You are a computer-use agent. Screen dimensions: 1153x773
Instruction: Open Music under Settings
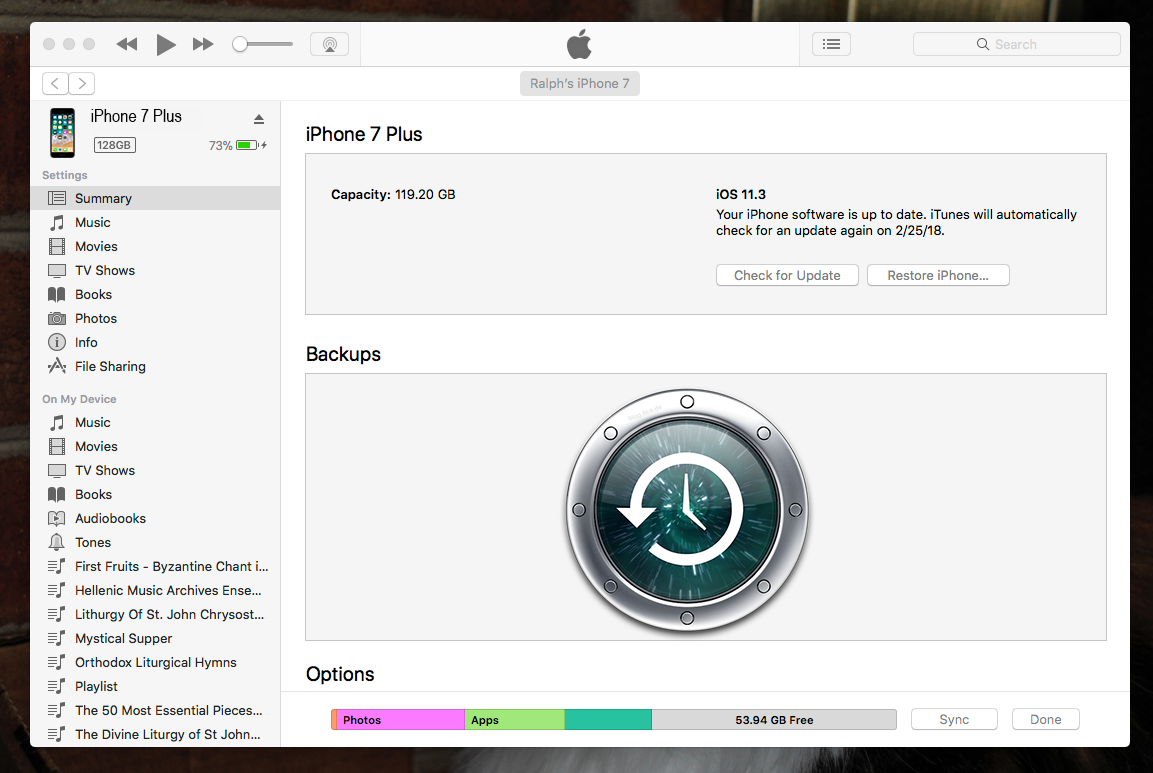[x=155, y=222]
